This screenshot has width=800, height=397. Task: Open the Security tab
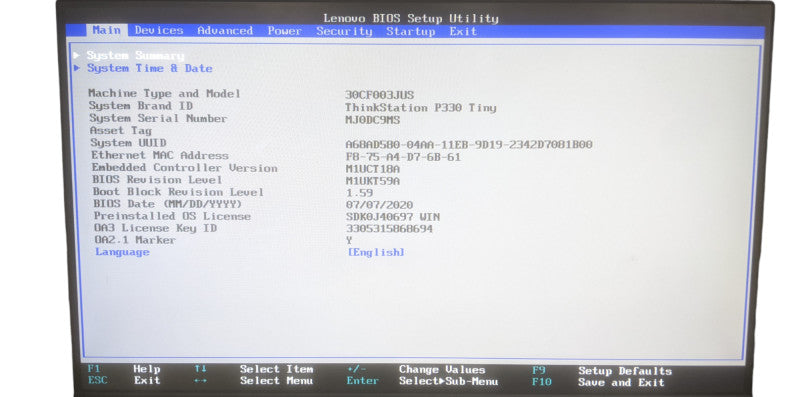coord(344,31)
